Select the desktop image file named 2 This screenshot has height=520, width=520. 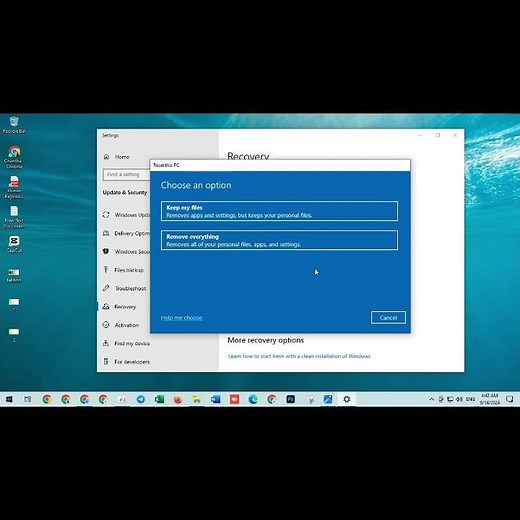pyautogui.click(x=14, y=334)
